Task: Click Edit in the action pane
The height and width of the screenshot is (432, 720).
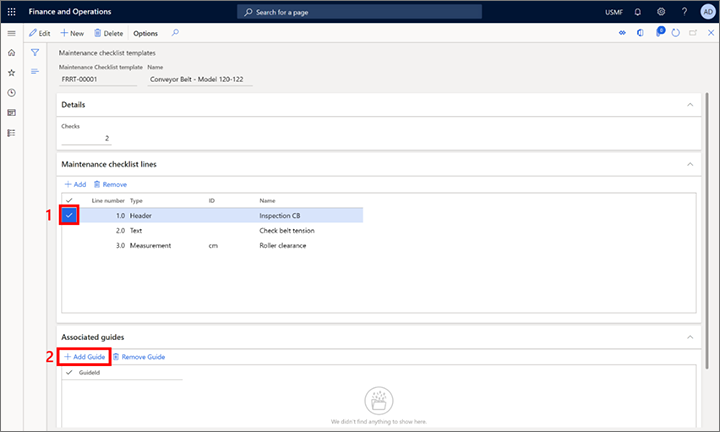Action: click(40, 33)
